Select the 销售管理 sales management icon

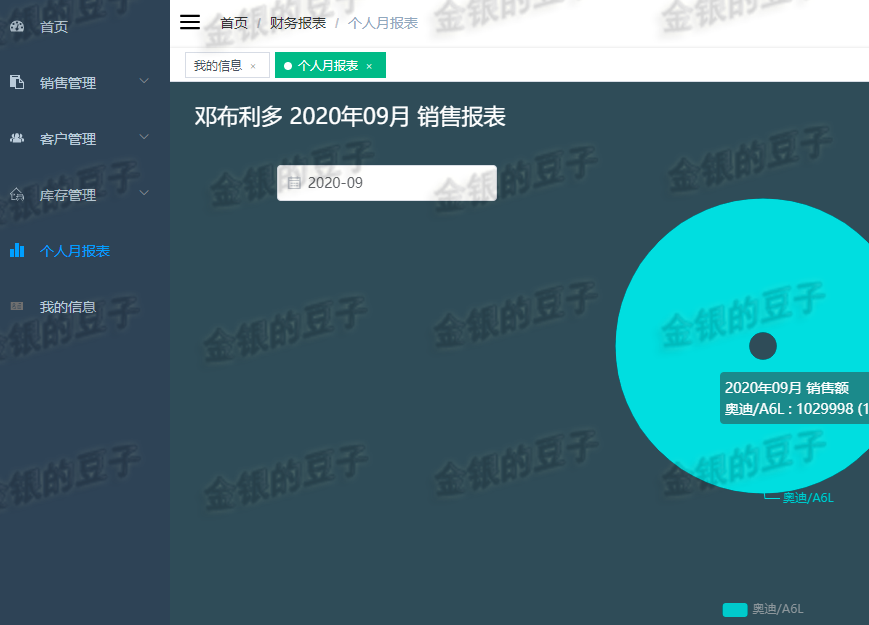[17, 83]
